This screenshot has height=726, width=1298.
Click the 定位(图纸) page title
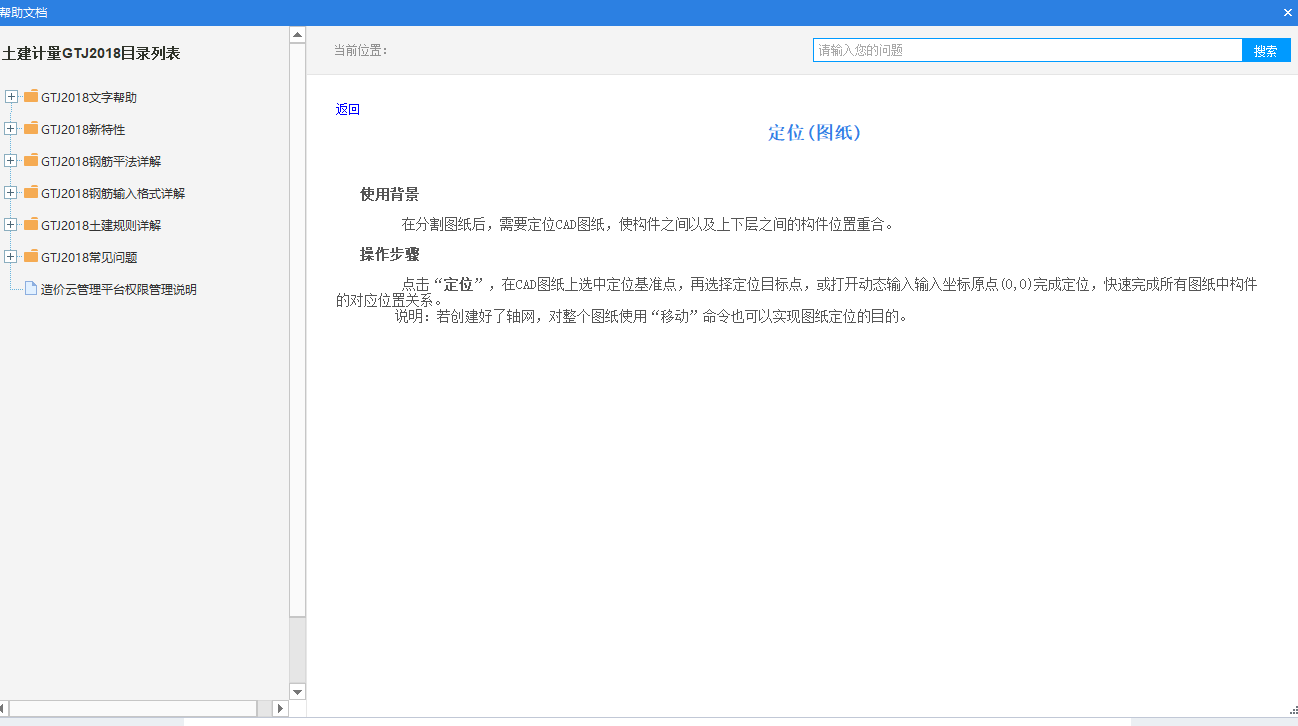tap(814, 133)
